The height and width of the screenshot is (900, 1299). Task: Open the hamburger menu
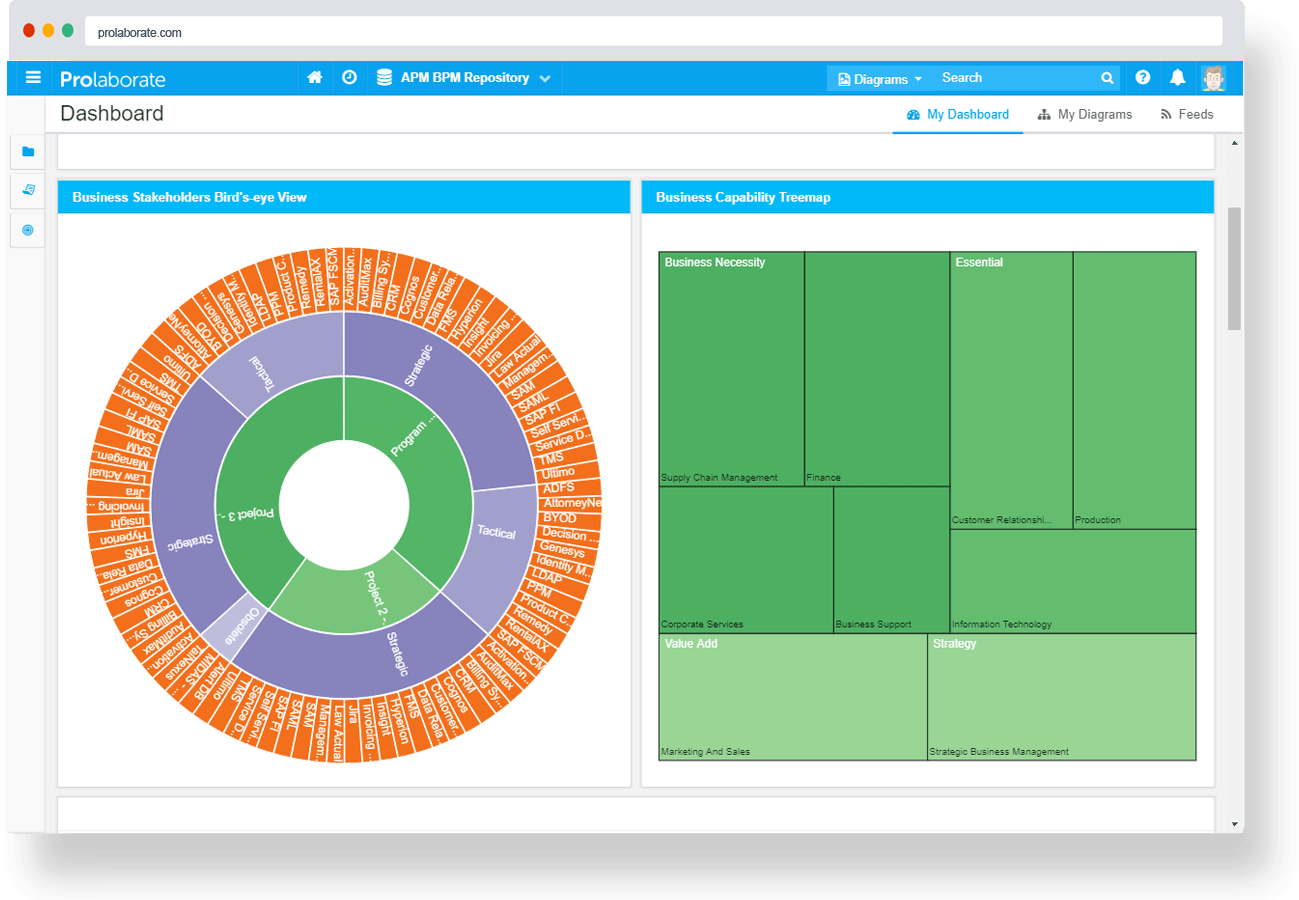33,77
